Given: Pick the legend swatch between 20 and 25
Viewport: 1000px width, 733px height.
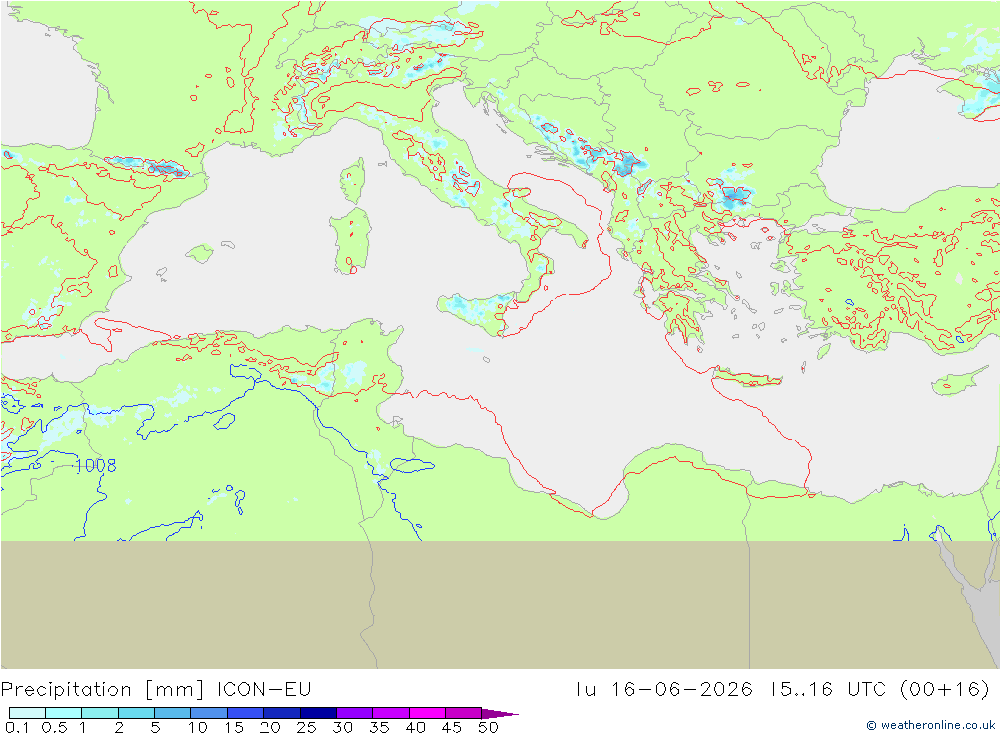Looking at the screenshot, I should 282,713.
